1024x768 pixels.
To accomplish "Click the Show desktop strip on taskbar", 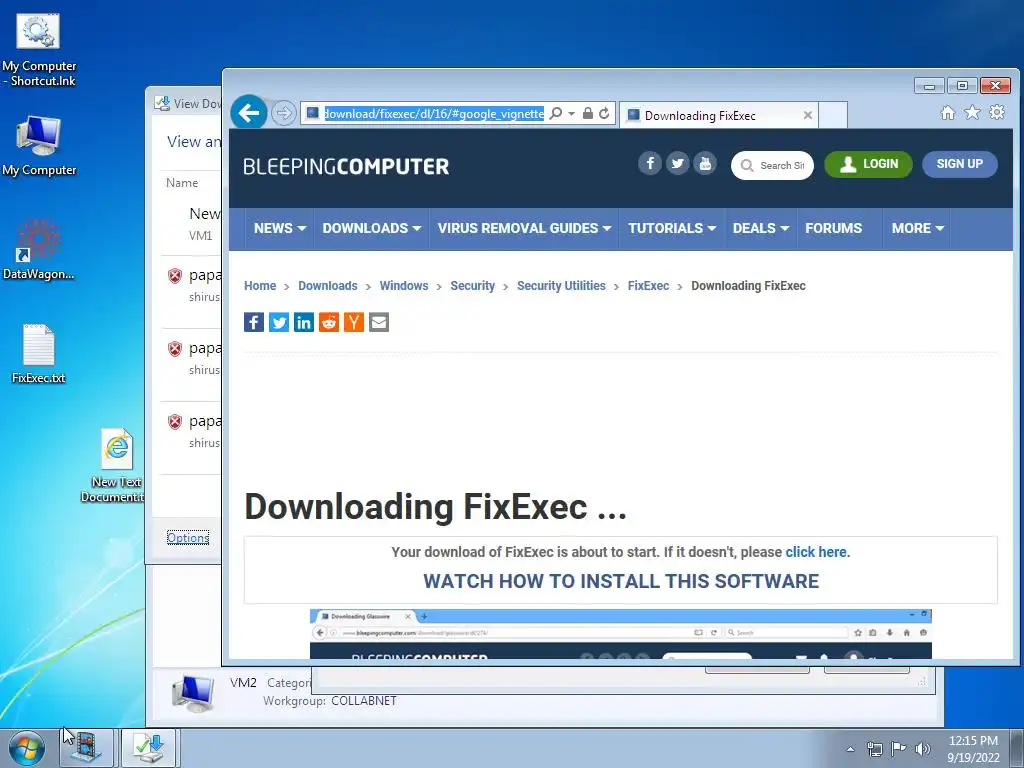I will point(1017,748).
